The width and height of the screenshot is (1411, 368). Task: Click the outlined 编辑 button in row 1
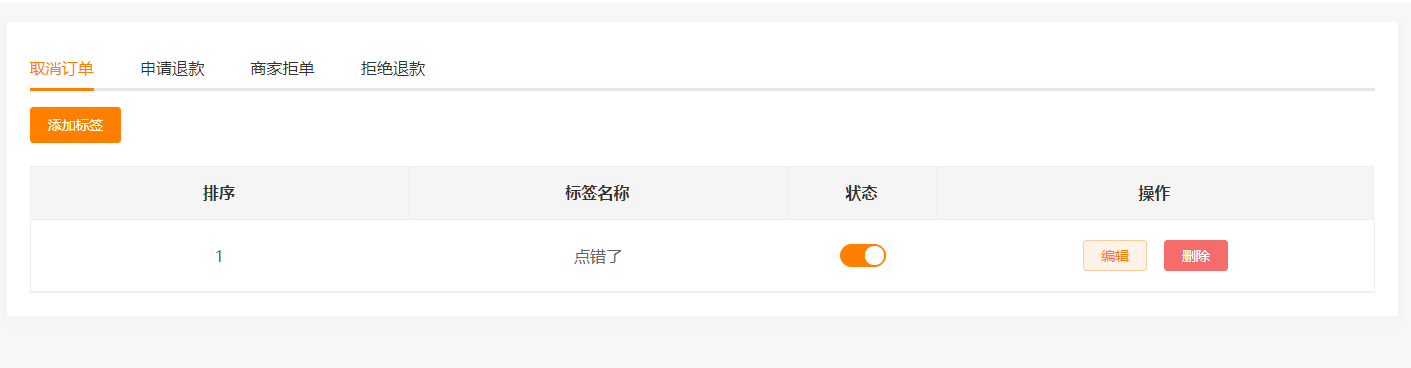[x=1115, y=255]
